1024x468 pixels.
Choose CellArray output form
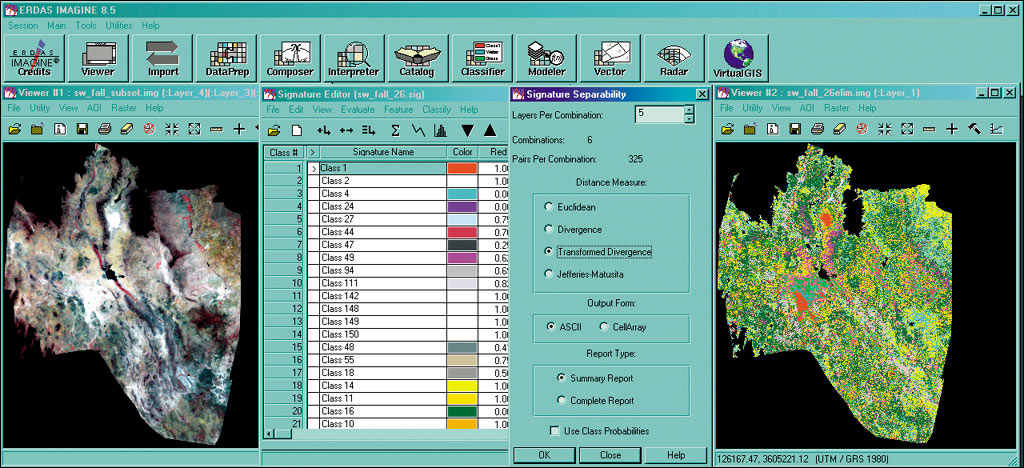(603, 327)
